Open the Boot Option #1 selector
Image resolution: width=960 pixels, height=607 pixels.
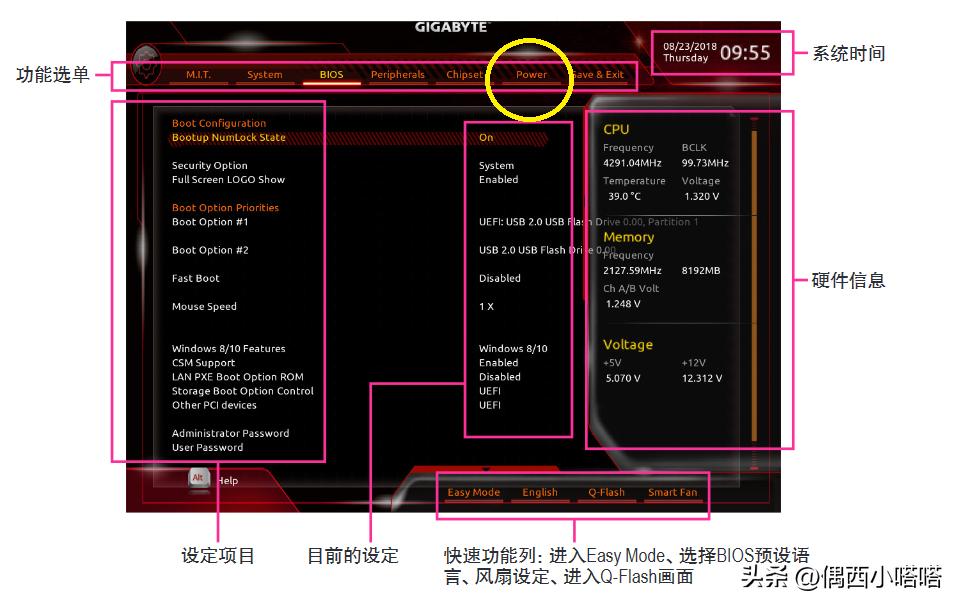[x=206, y=221]
